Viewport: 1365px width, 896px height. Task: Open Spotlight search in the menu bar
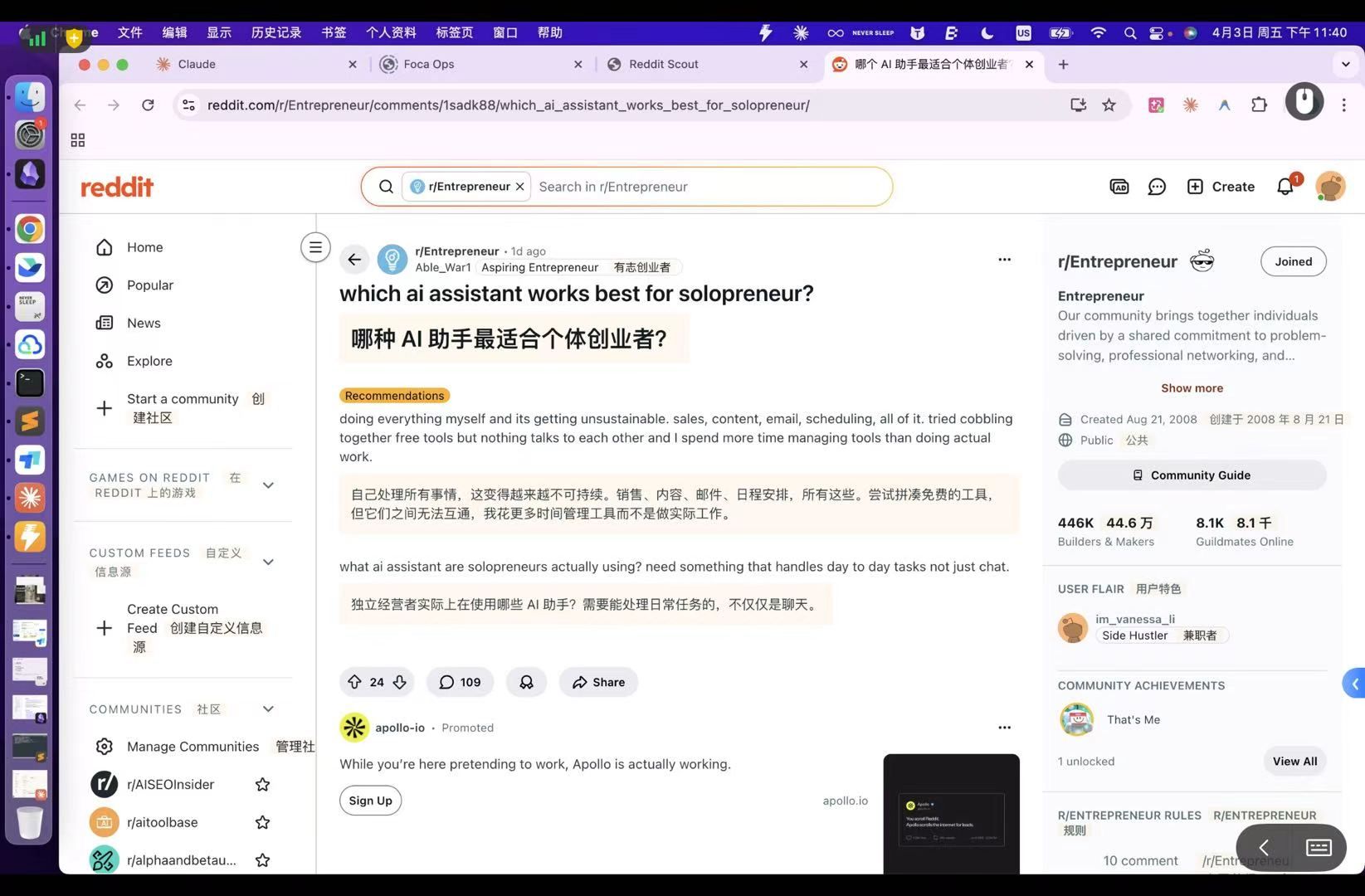pos(1129,33)
